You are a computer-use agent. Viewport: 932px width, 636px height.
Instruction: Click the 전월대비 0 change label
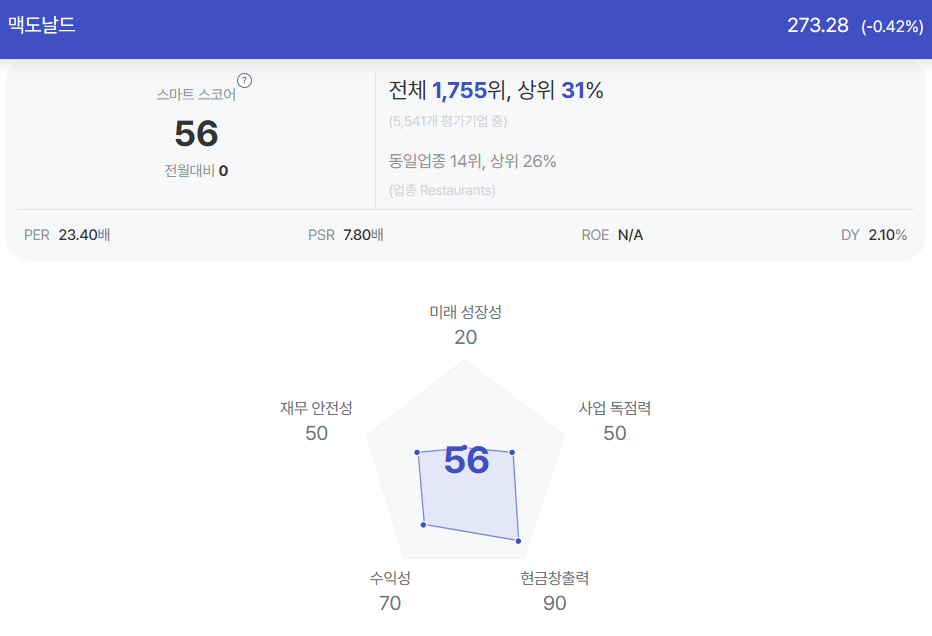(x=196, y=171)
